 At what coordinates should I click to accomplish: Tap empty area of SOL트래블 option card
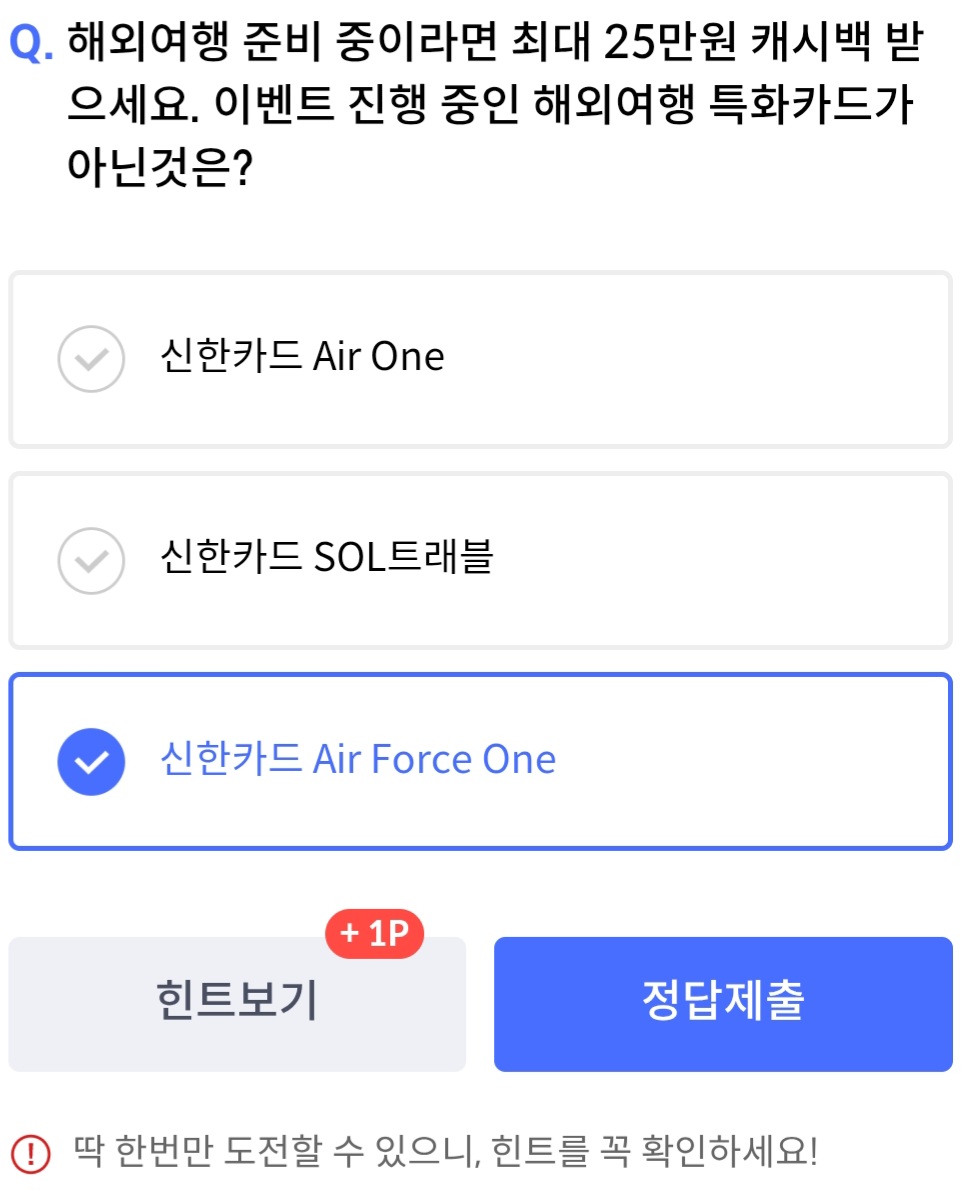click(721, 561)
